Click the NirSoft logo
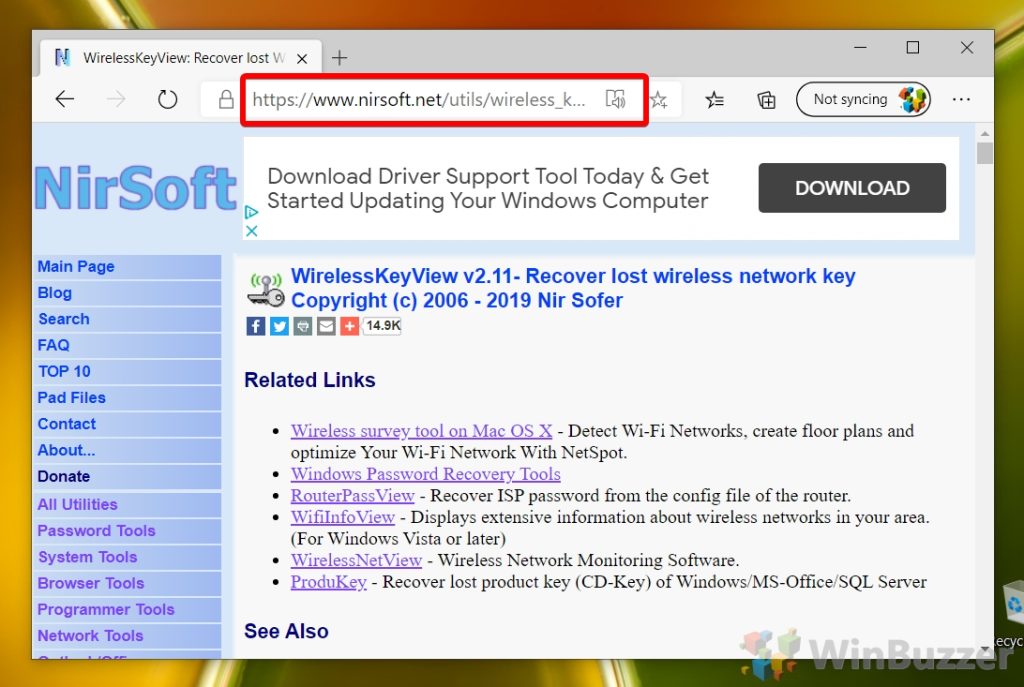The width and height of the screenshot is (1024, 687). (x=135, y=188)
